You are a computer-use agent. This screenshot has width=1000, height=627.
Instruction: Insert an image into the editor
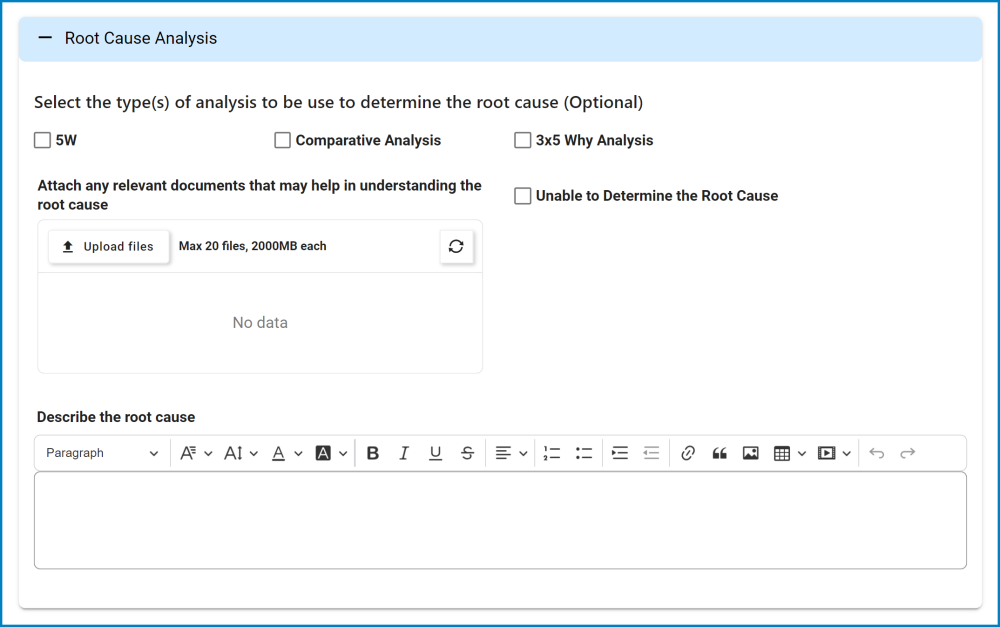[750, 452]
